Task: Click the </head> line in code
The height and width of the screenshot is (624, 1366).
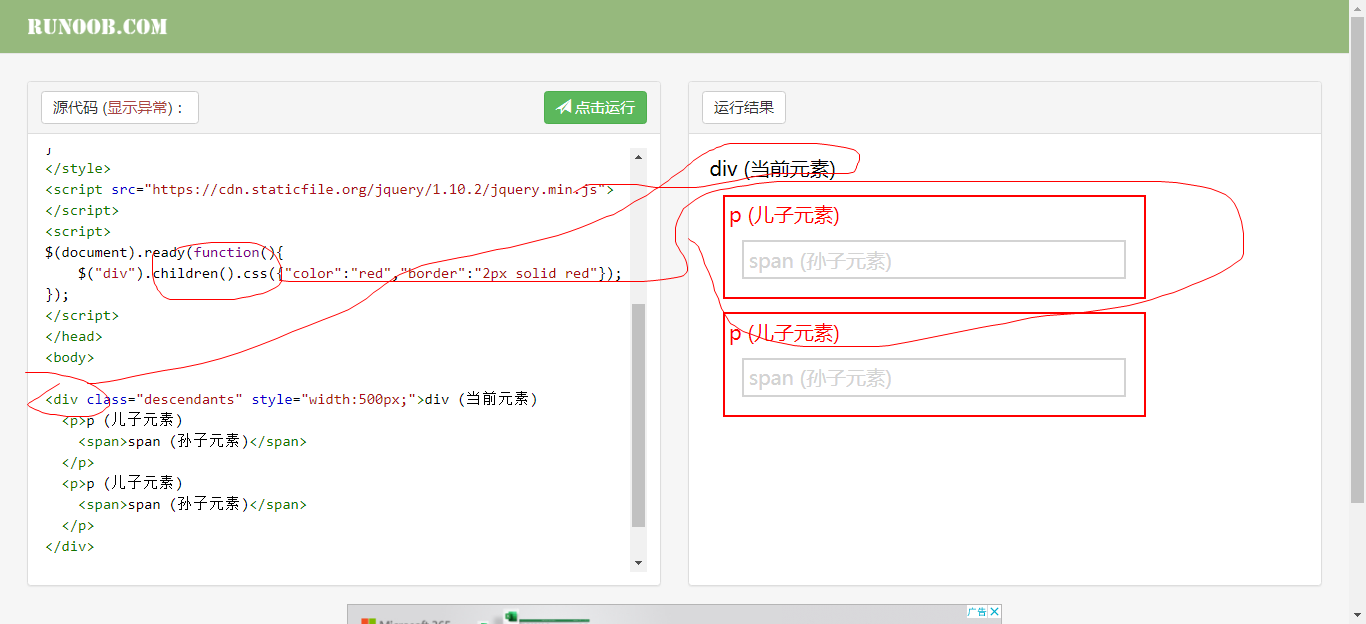Action: [x=74, y=336]
